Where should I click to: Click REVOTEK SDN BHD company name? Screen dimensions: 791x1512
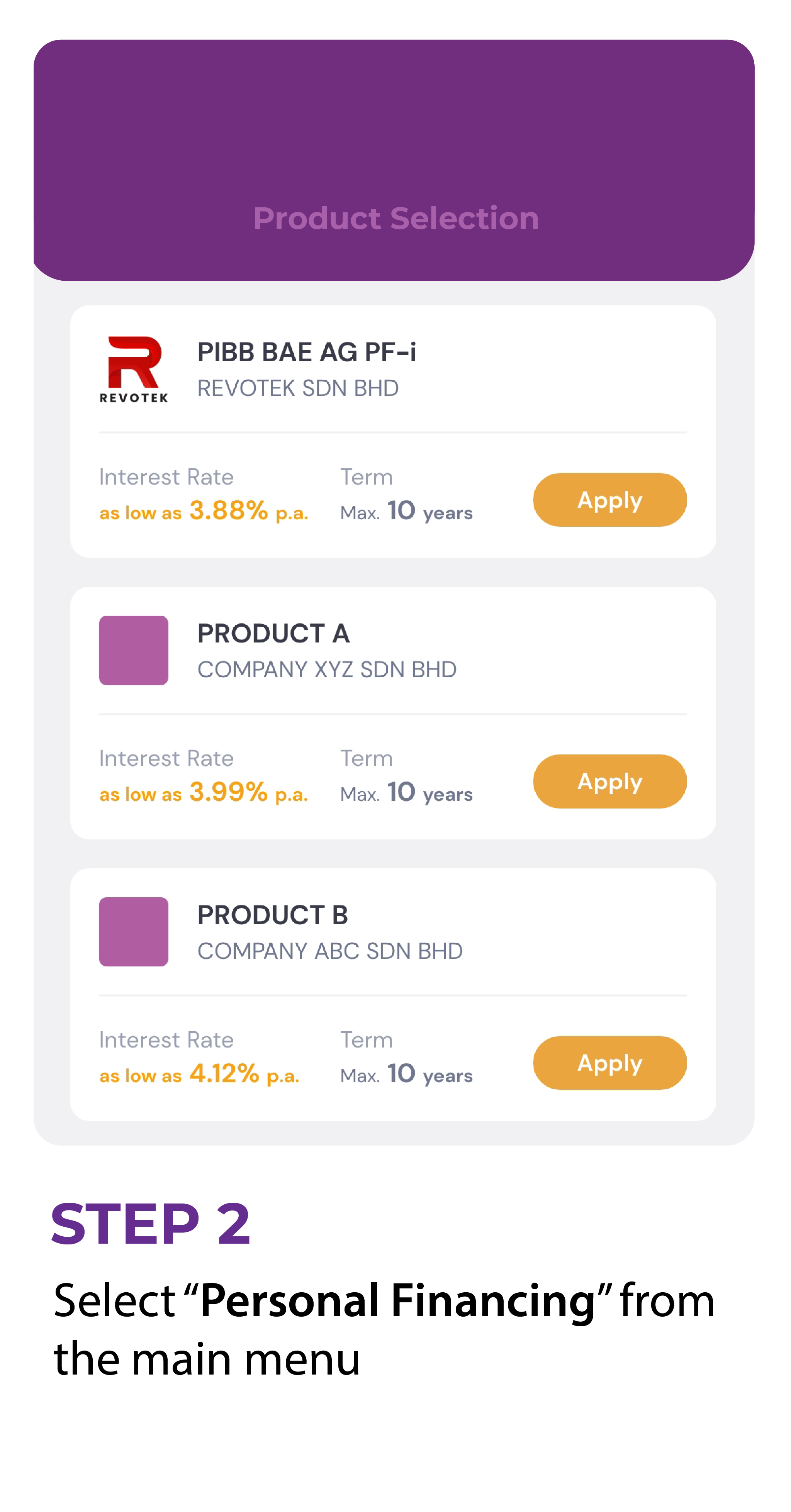(298, 388)
